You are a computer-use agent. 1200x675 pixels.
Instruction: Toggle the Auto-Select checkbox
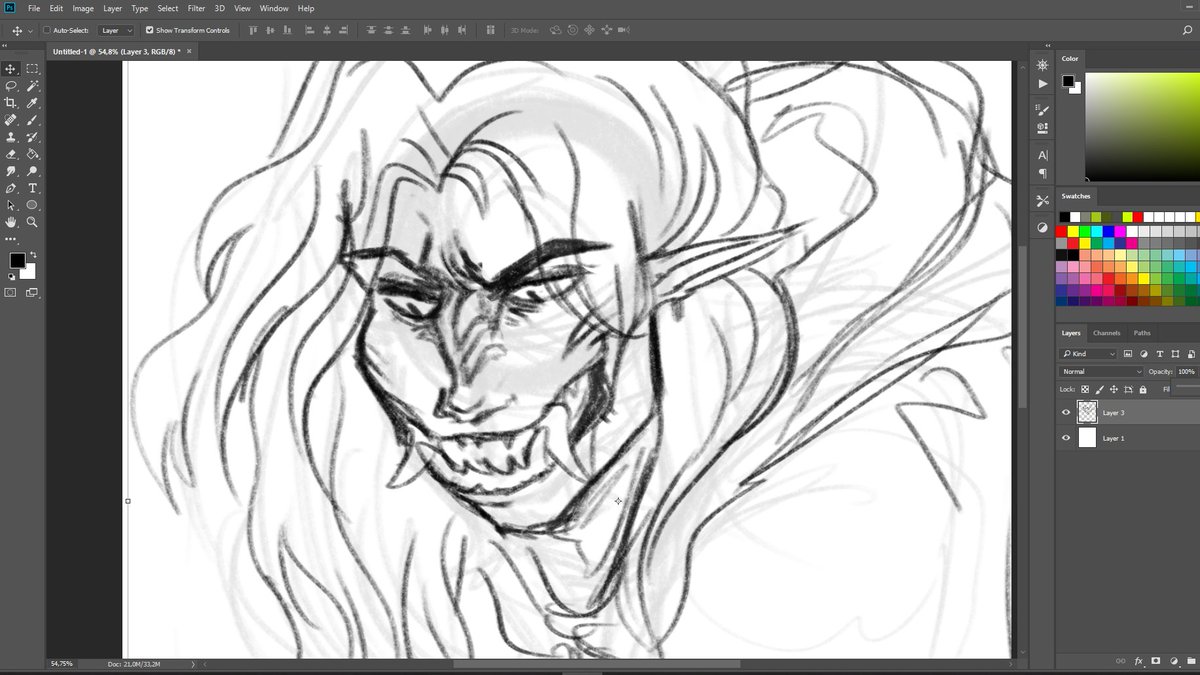point(46,30)
